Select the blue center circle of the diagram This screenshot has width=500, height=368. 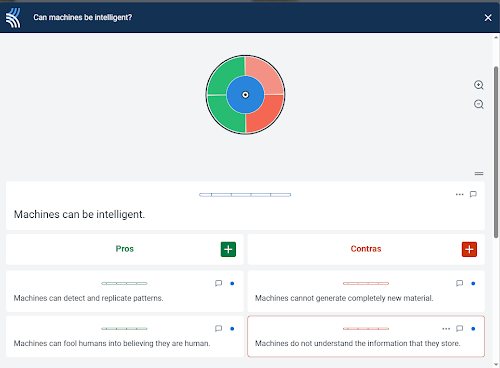(245, 95)
